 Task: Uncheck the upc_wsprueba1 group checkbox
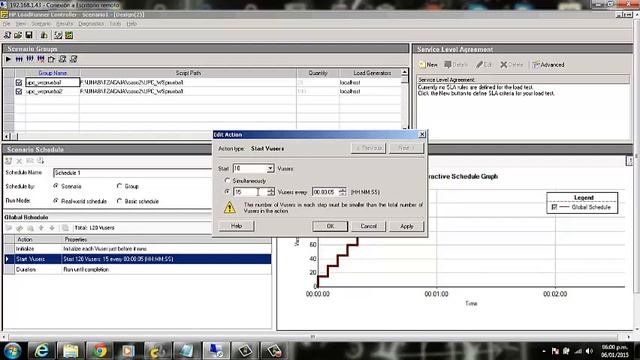click(x=19, y=82)
